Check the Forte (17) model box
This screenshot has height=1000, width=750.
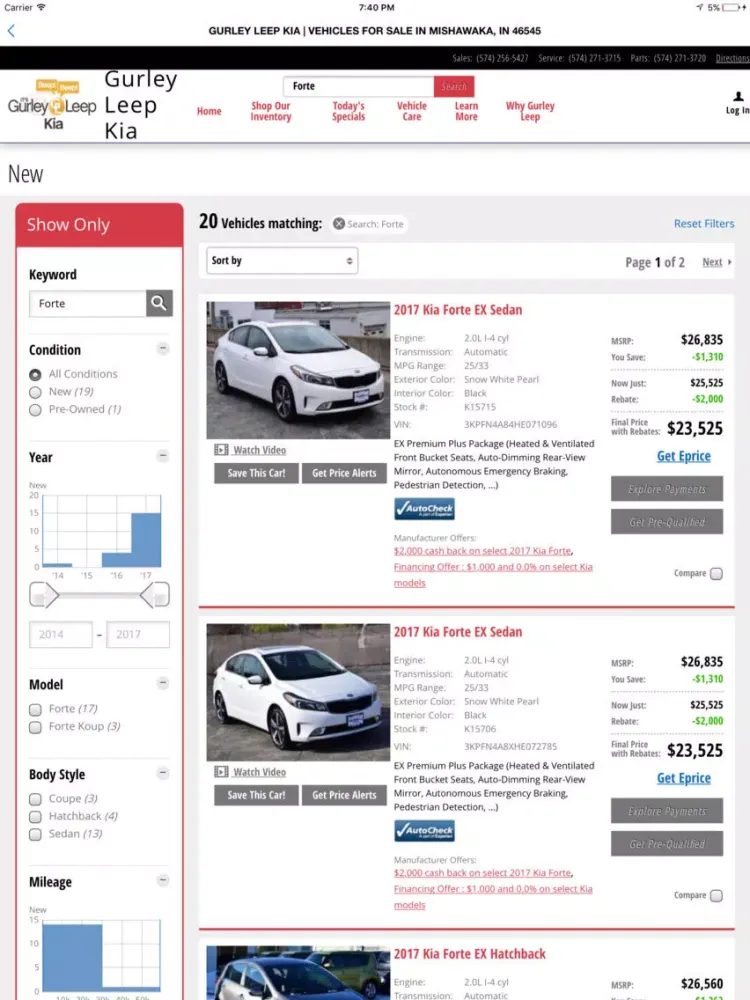(35, 709)
